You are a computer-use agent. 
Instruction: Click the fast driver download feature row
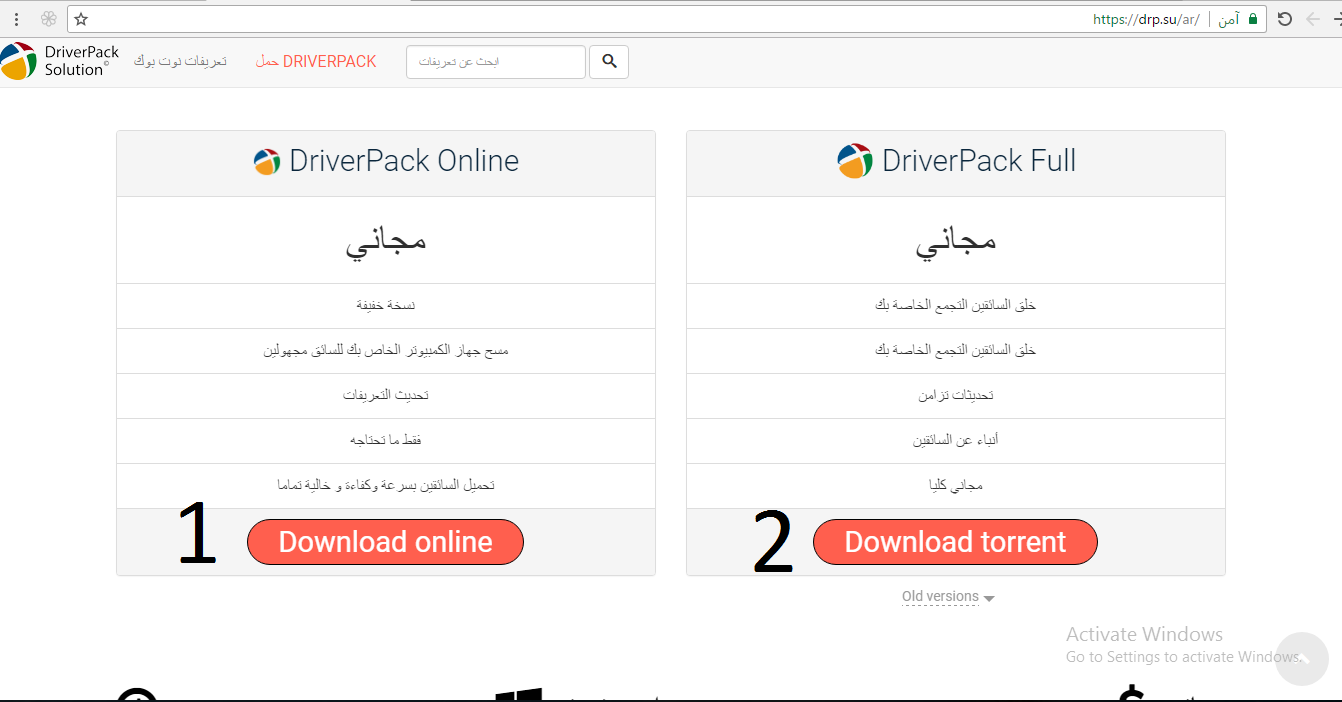point(386,486)
